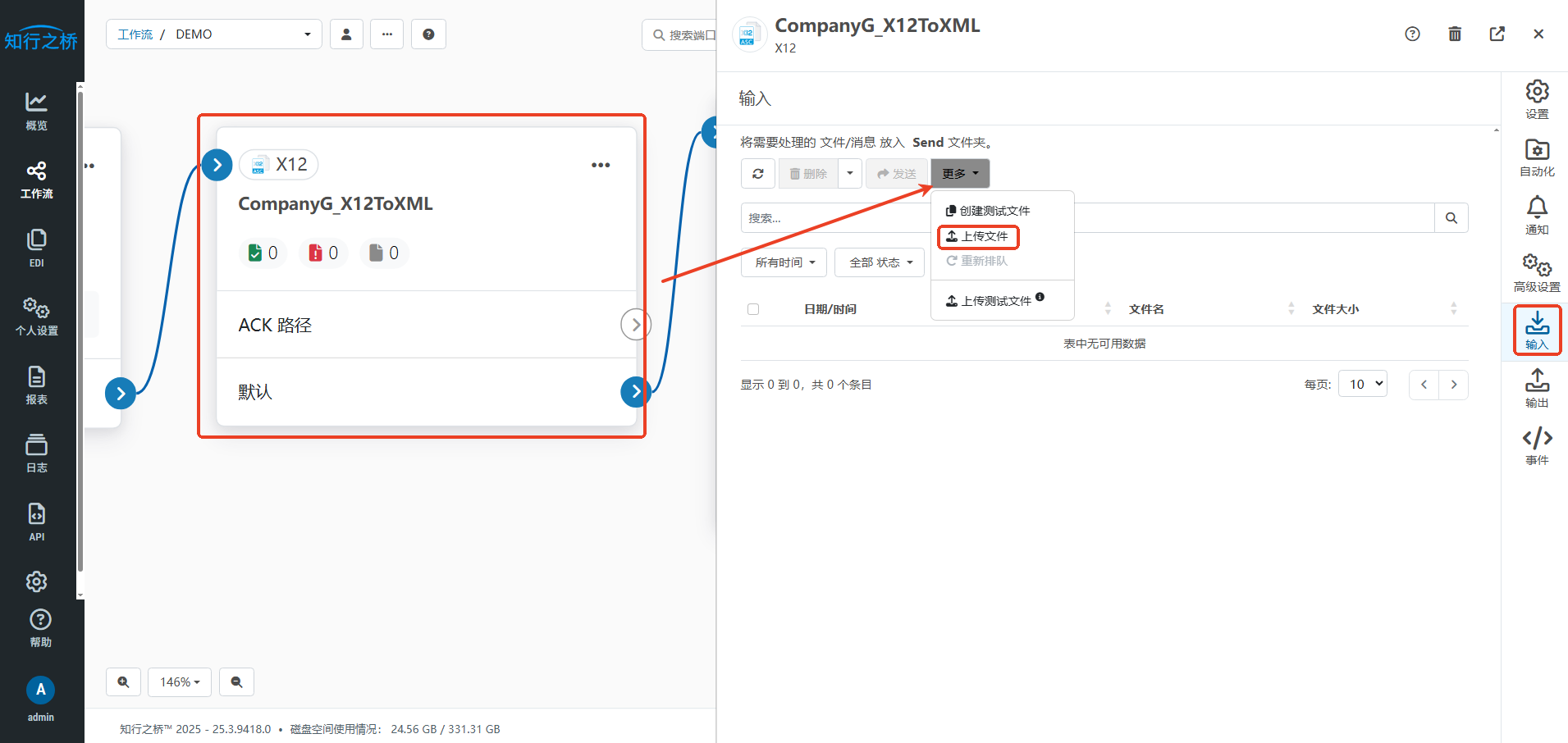
Task: Open the 146% zoom level dropdown
Action: [180, 682]
